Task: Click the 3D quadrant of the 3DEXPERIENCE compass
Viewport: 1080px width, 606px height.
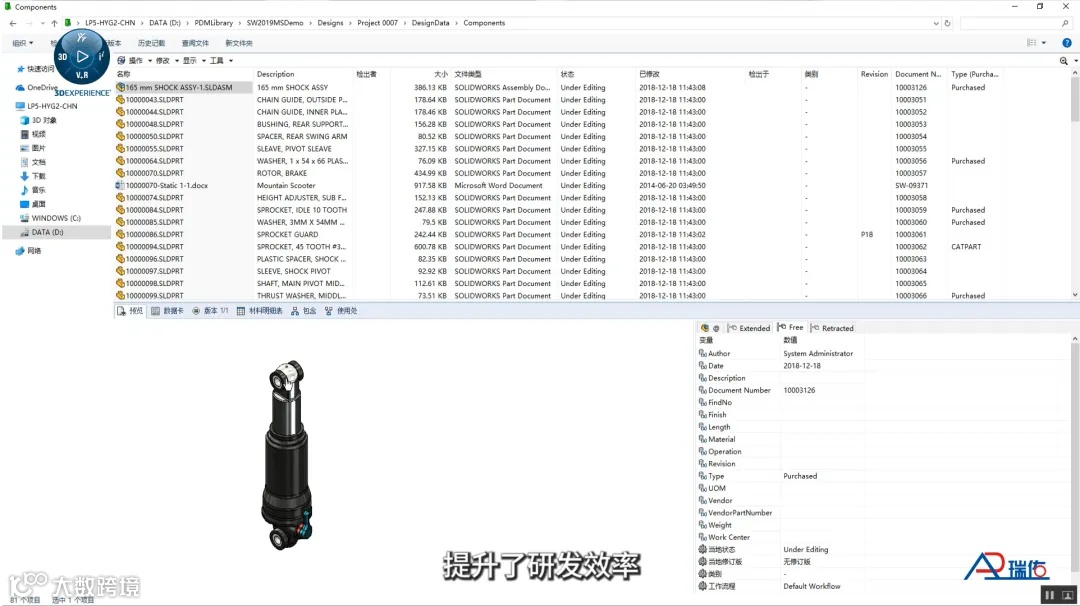Action: [x=63, y=57]
